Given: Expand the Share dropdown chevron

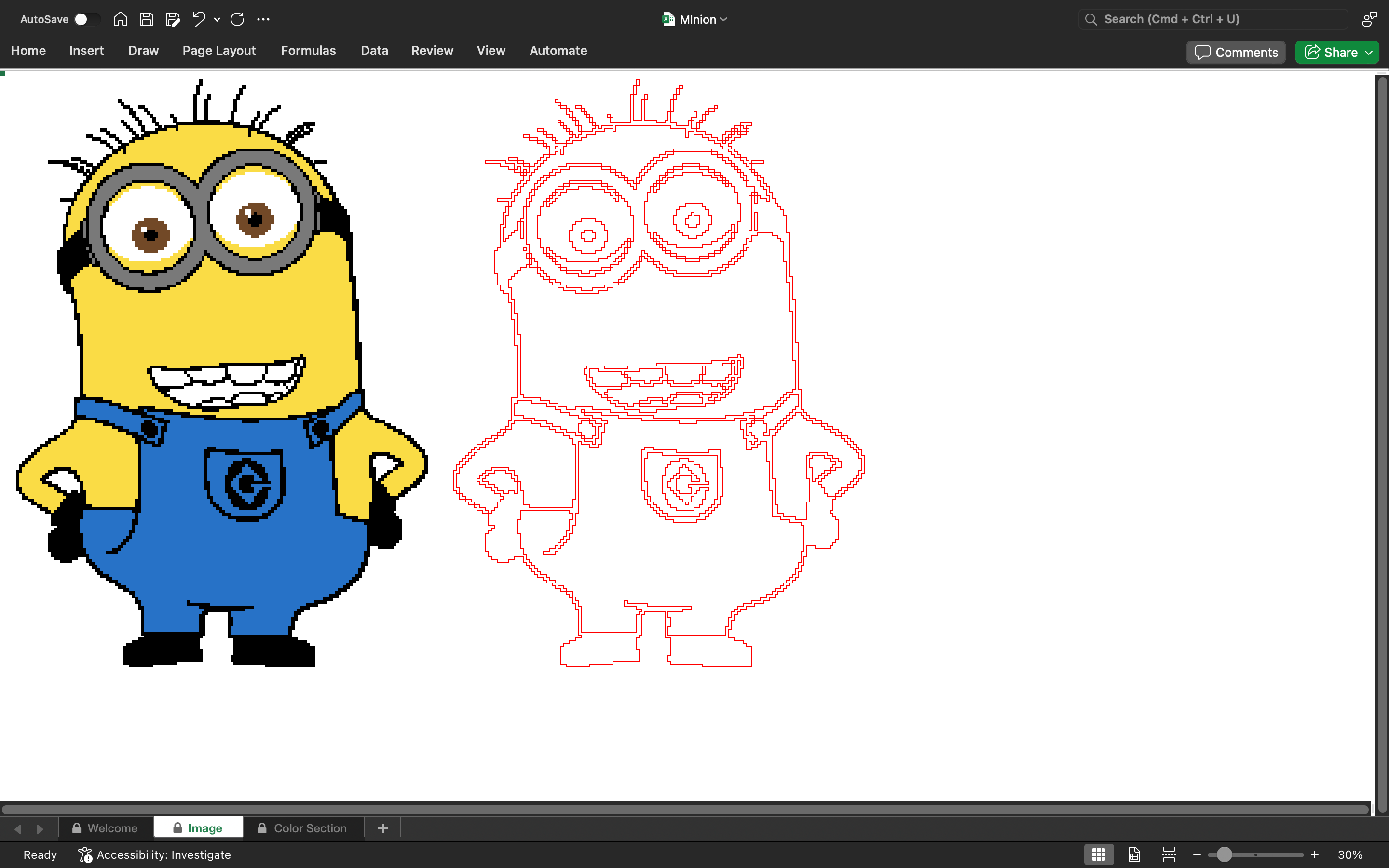Looking at the screenshot, I should tap(1370, 52).
